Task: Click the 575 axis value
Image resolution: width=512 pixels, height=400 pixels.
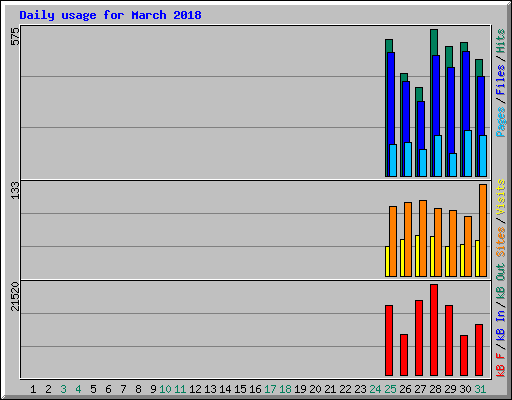Action: pyautogui.click(x=15, y=36)
